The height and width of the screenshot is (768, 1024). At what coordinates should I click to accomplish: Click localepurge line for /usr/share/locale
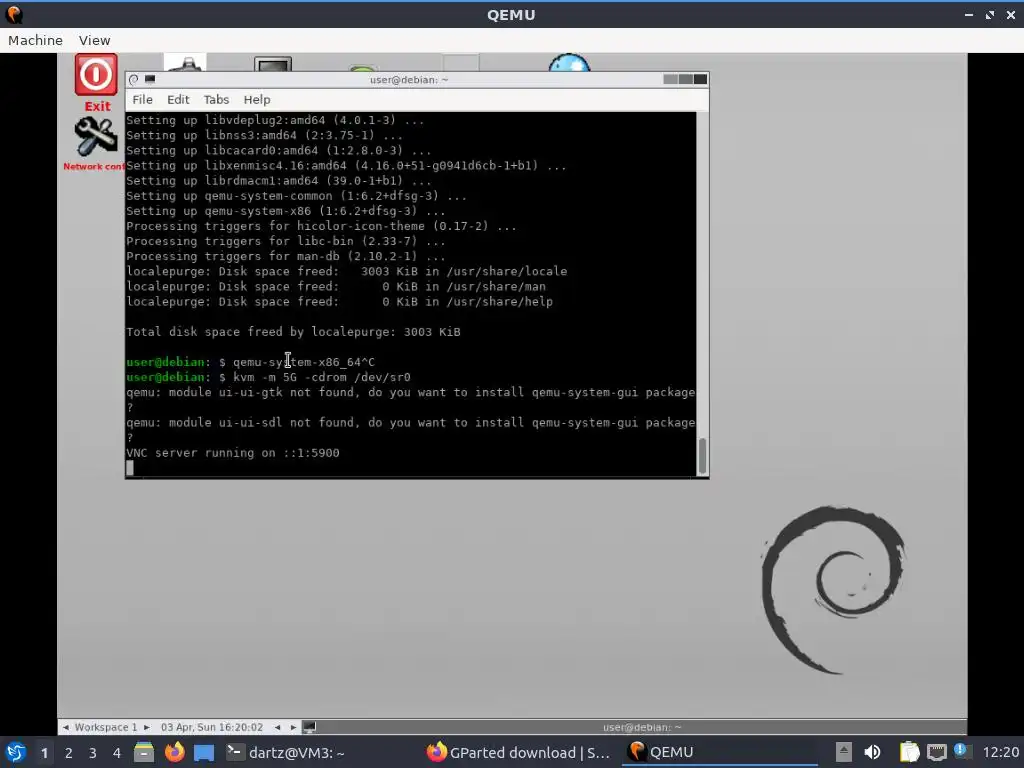[347, 271]
